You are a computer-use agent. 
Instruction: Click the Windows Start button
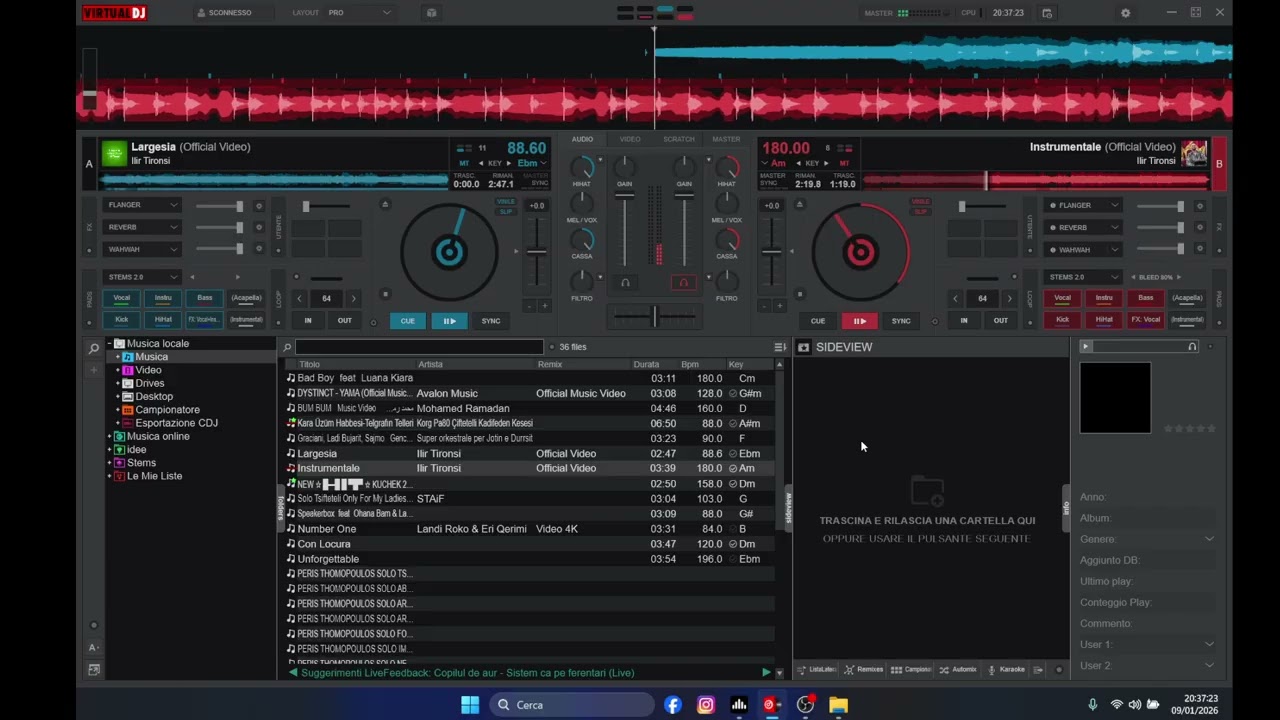point(470,705)
